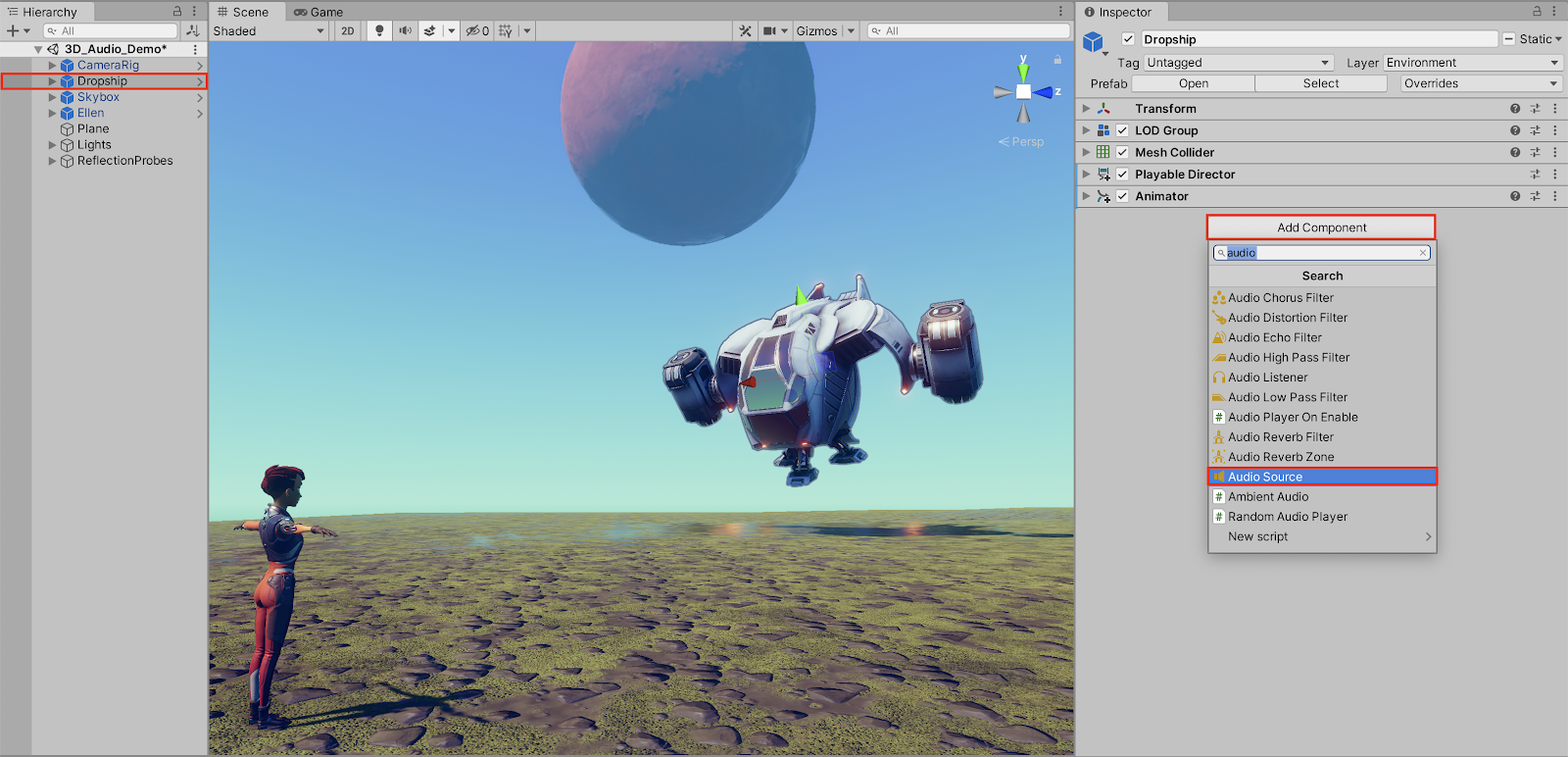Uncheck the Dropship active checkbox

tap(1128, 39)
